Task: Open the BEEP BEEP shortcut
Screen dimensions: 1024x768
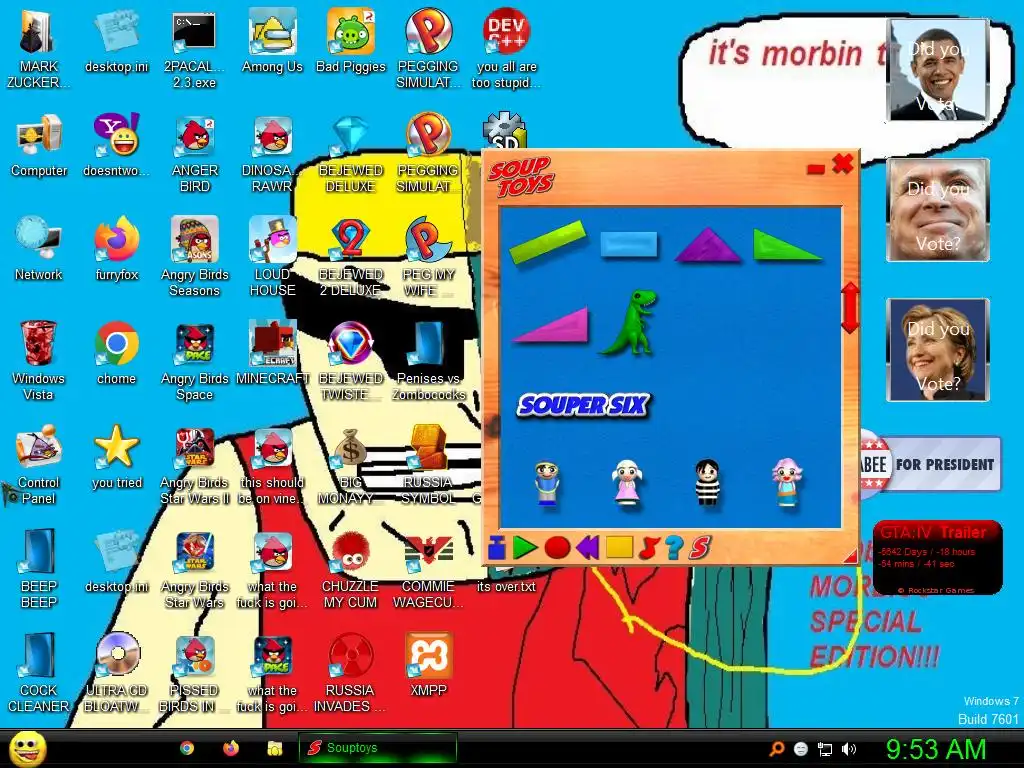Action: 39,568
